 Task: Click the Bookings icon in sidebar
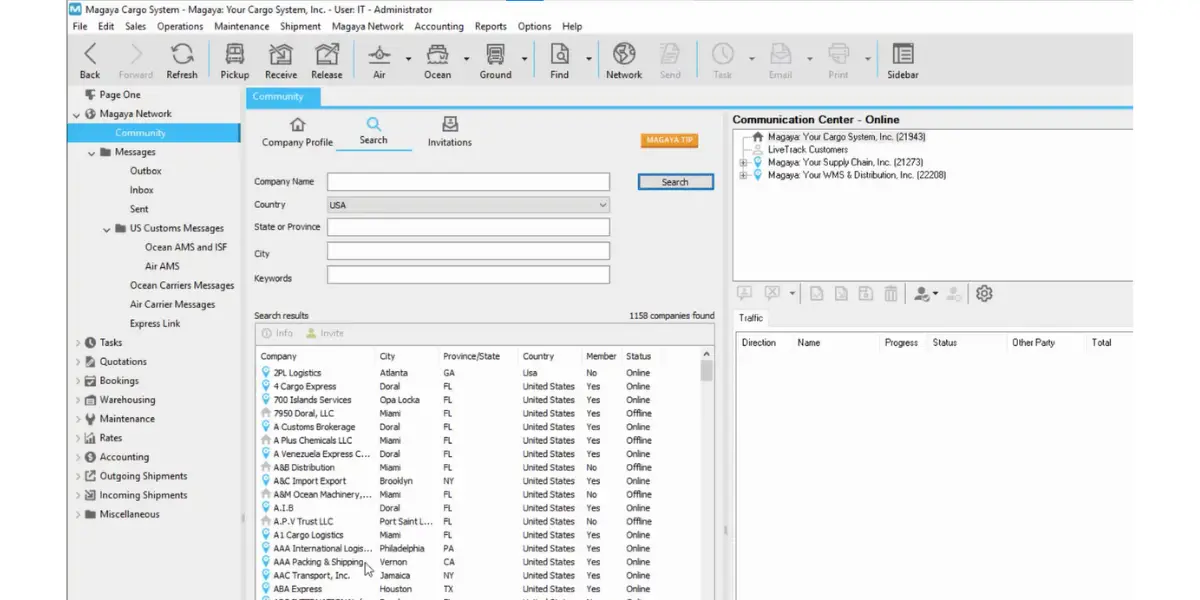pos(91,381)
